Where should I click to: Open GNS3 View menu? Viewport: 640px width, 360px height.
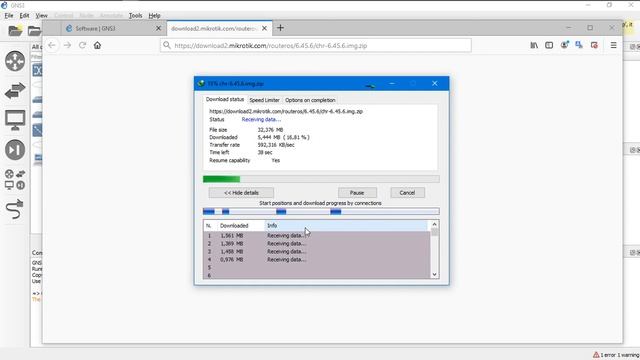point(41,16)
